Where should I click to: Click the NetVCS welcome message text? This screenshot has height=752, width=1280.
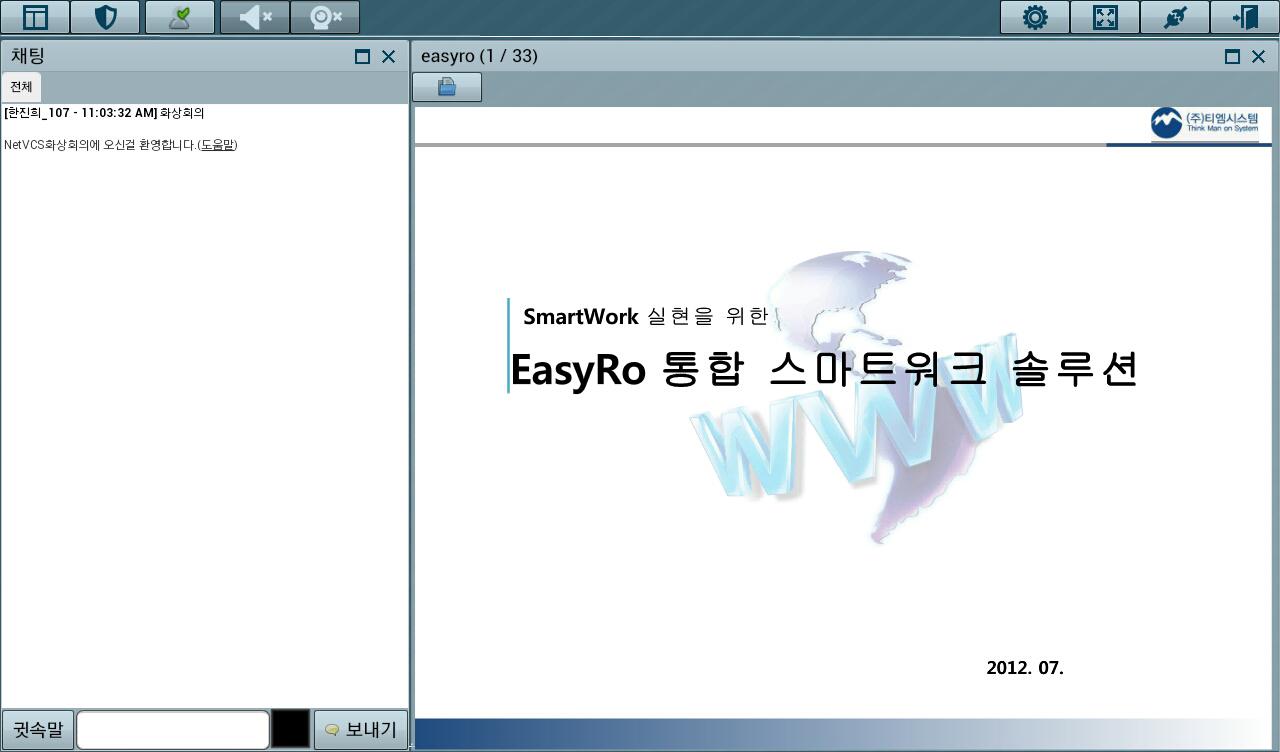coord(120,145)
